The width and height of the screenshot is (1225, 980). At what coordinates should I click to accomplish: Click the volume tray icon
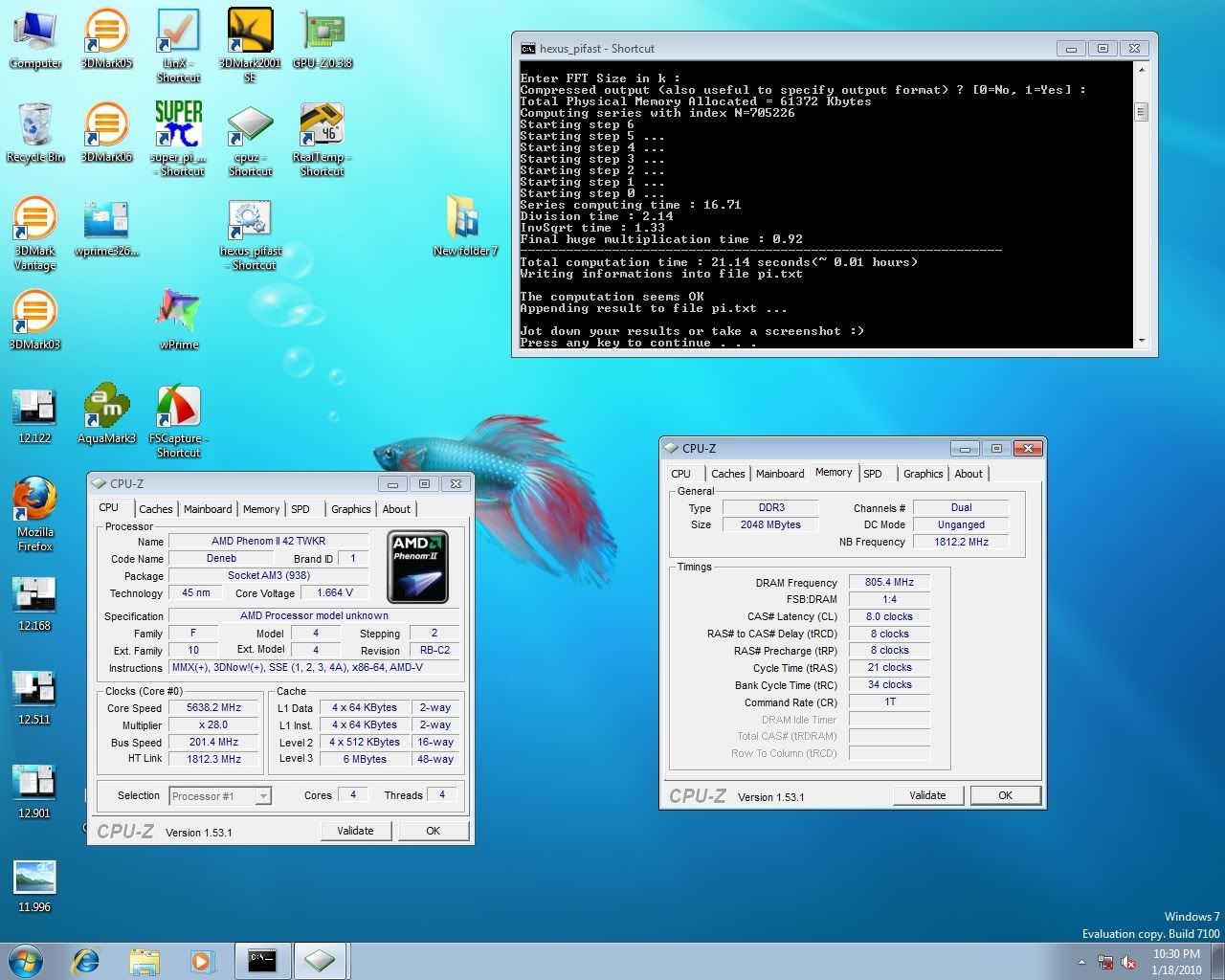click(x=1128, y=962)
